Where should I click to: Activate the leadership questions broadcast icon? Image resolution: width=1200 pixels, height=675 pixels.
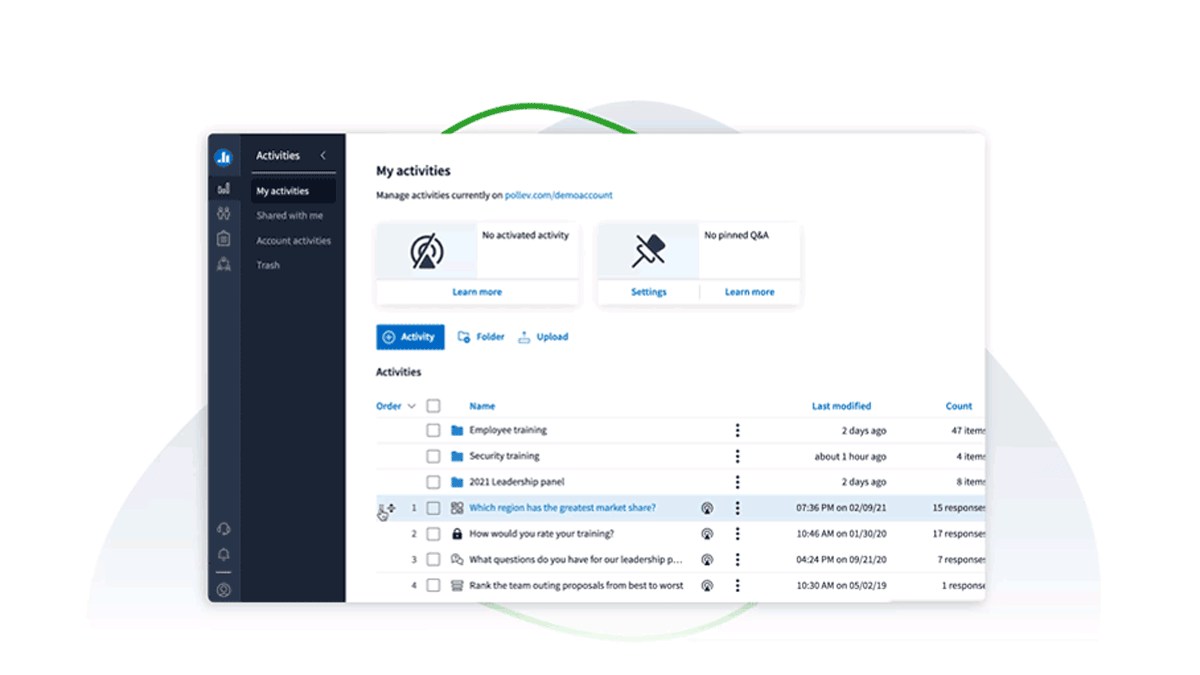[x=707, y=560]
